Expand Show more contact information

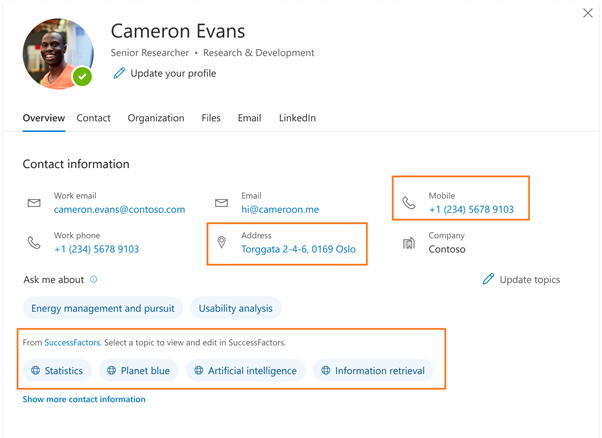[x=84, y=399]
